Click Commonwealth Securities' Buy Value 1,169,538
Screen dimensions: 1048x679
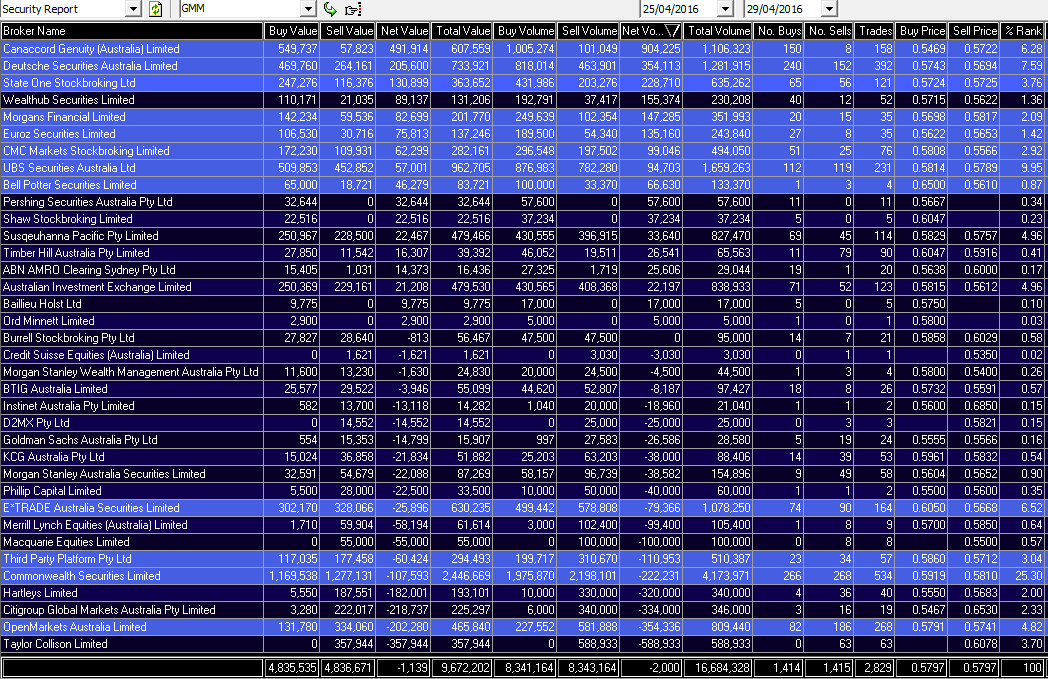coord(293,576)
